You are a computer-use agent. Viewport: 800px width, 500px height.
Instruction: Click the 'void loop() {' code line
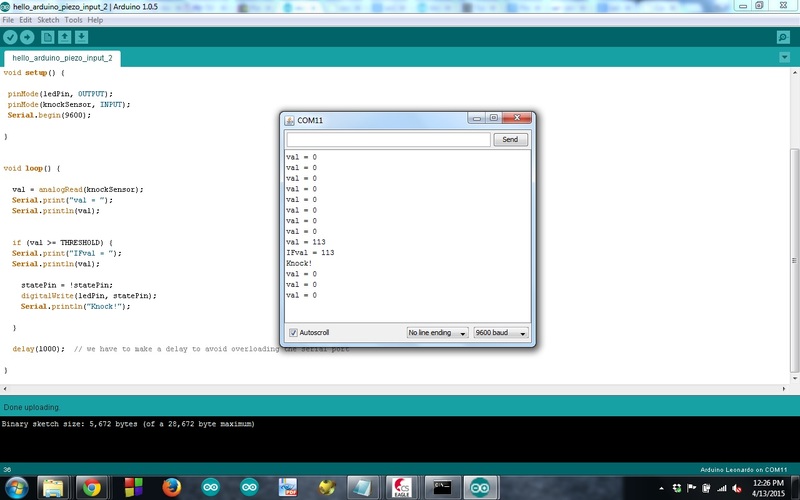[x=32, y=168]
